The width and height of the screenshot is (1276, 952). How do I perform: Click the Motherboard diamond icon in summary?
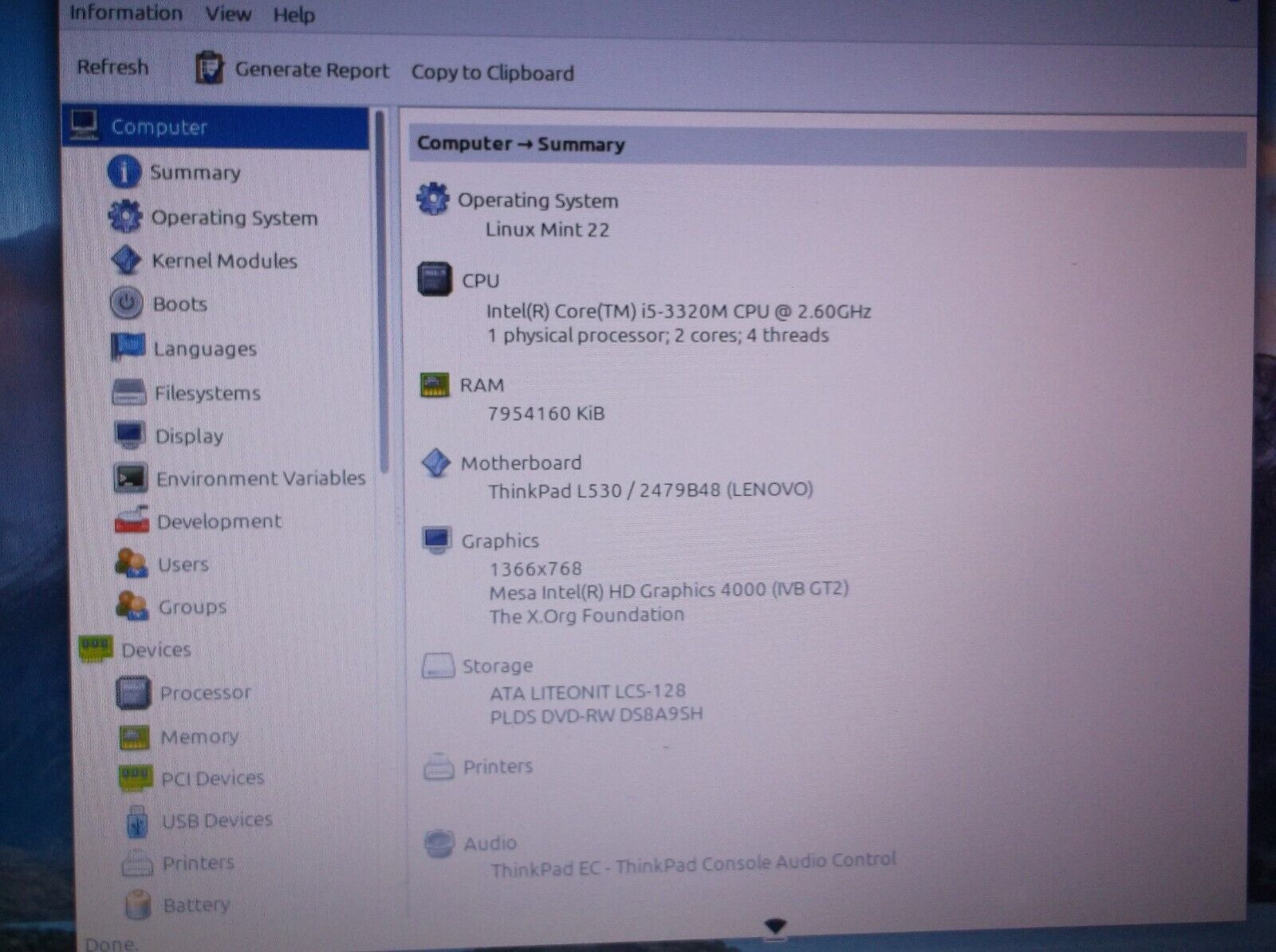[x=436, y=462]
